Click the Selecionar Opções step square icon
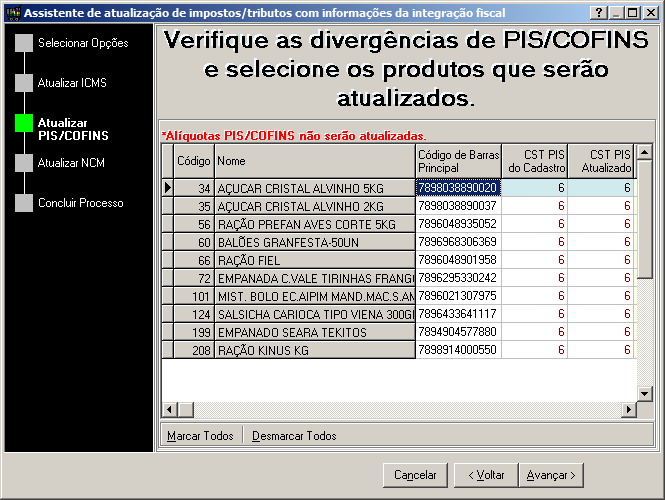This screenshot has height=500, width=665. tap(24, 43)
